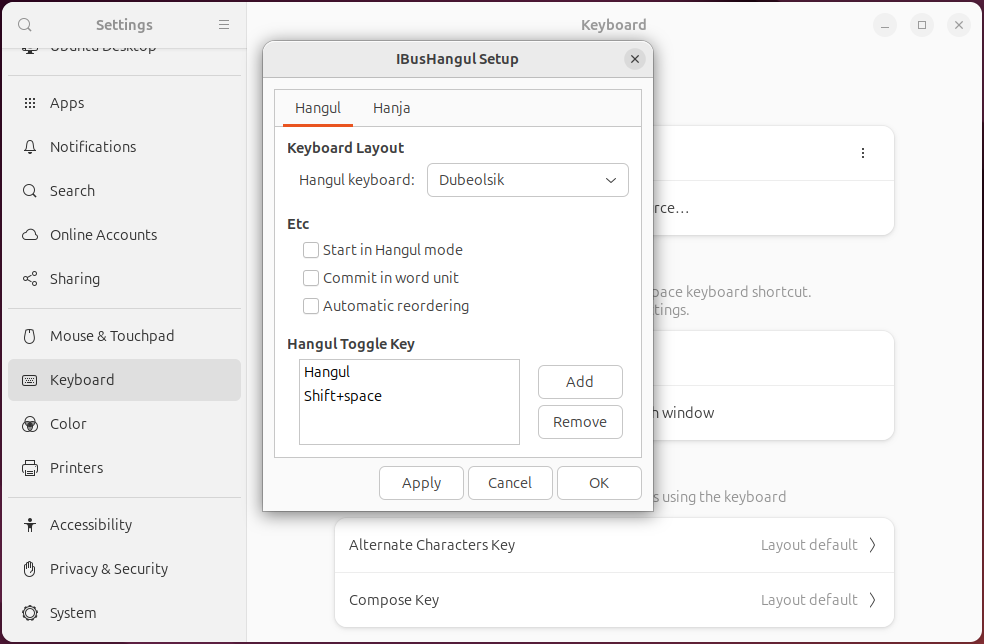The image size is (984, 644).
Task: Toggle Commit in word unit checkbox
Action: point(311,278)
